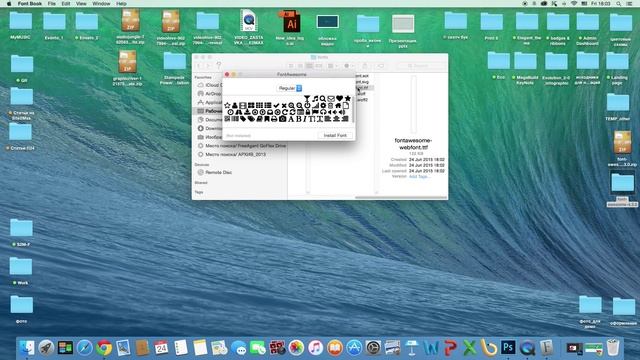Click the Finder edit tags button
This screenshot has width=640, height=360.
click(380, 66)
